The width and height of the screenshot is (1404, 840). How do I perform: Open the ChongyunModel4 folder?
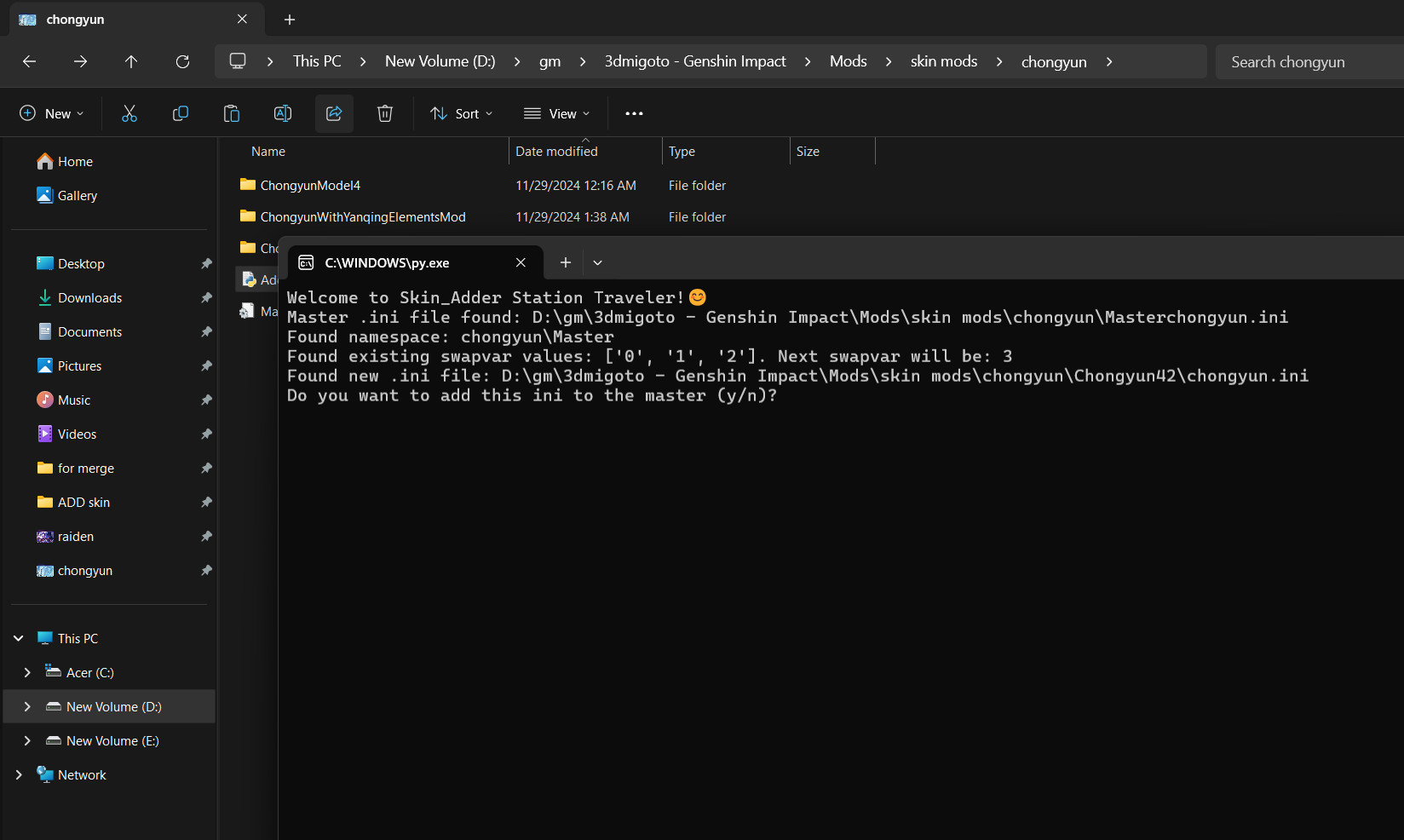coord(310,185)
